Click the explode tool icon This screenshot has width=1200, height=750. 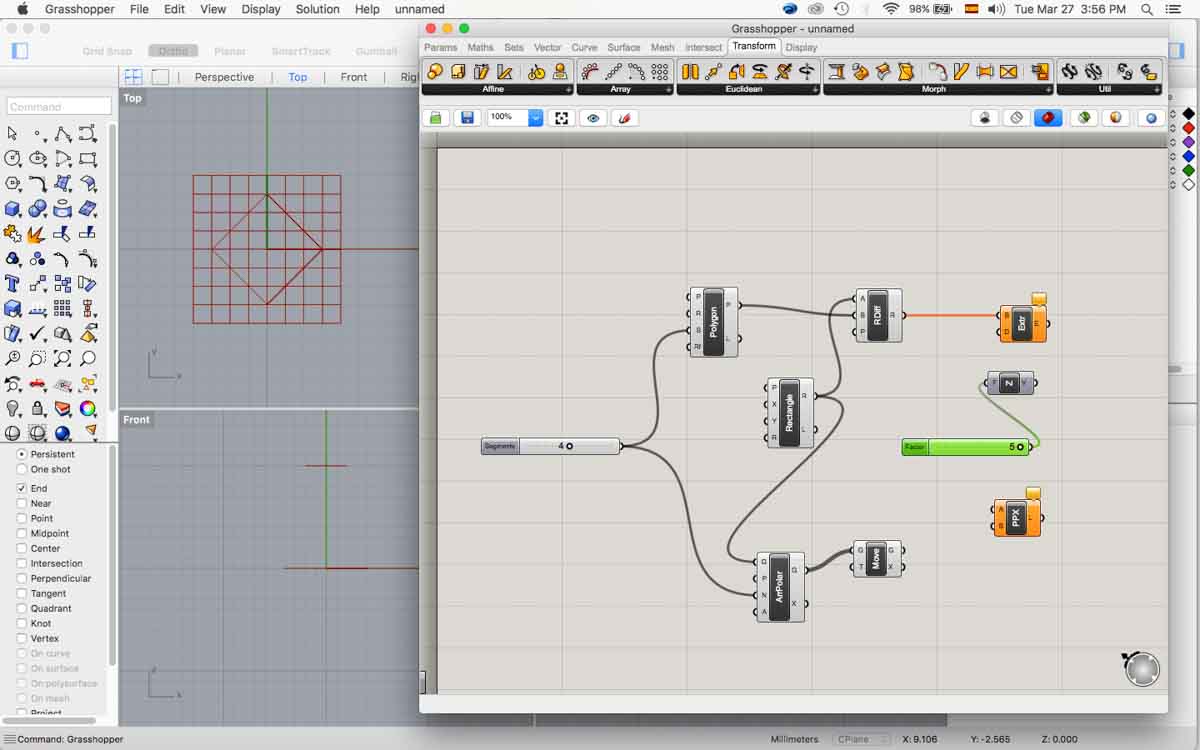click(37, 234)
